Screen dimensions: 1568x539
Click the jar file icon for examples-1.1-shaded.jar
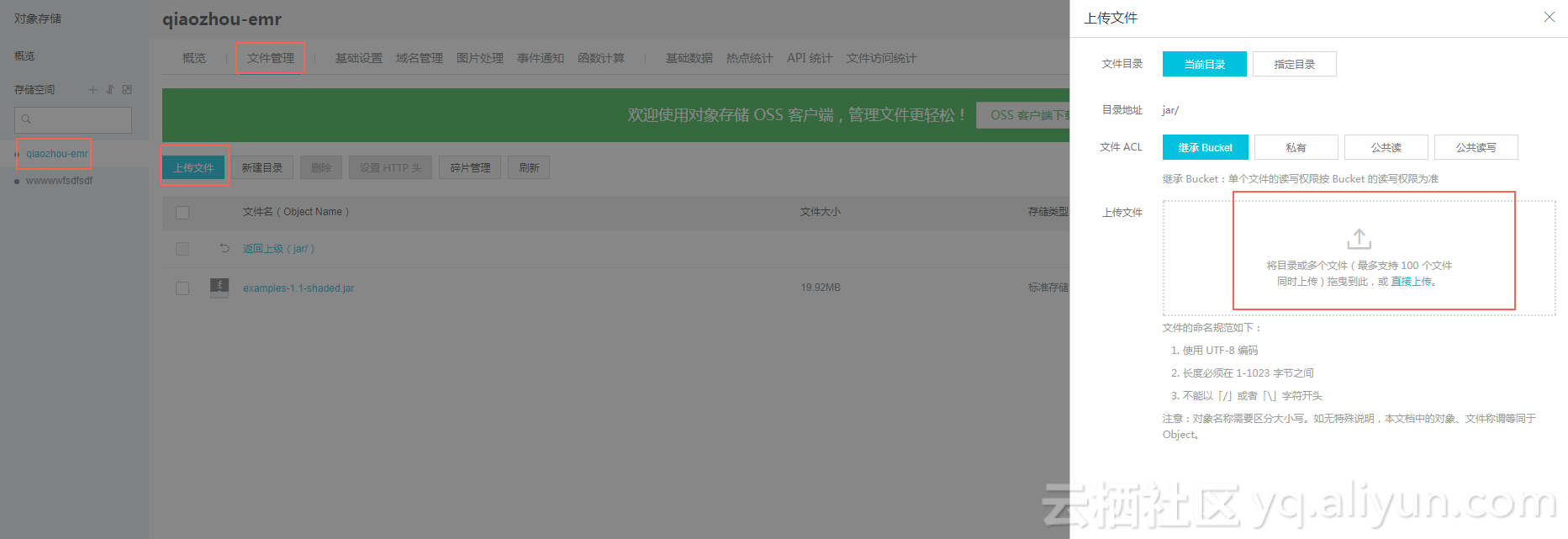pos(219,288)
